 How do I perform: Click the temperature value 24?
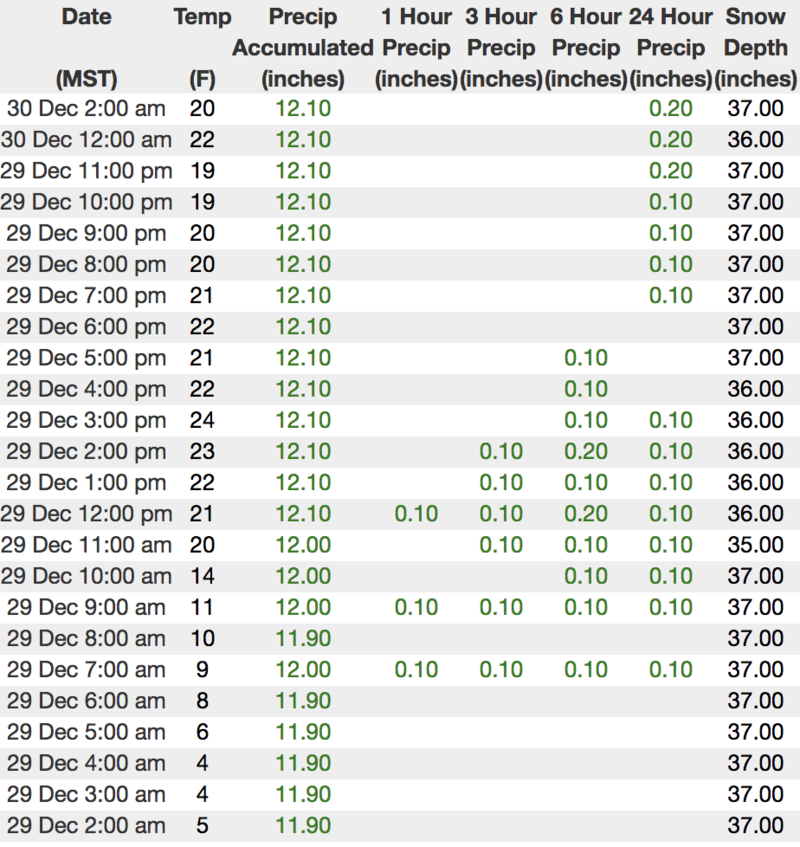point(202,420)
